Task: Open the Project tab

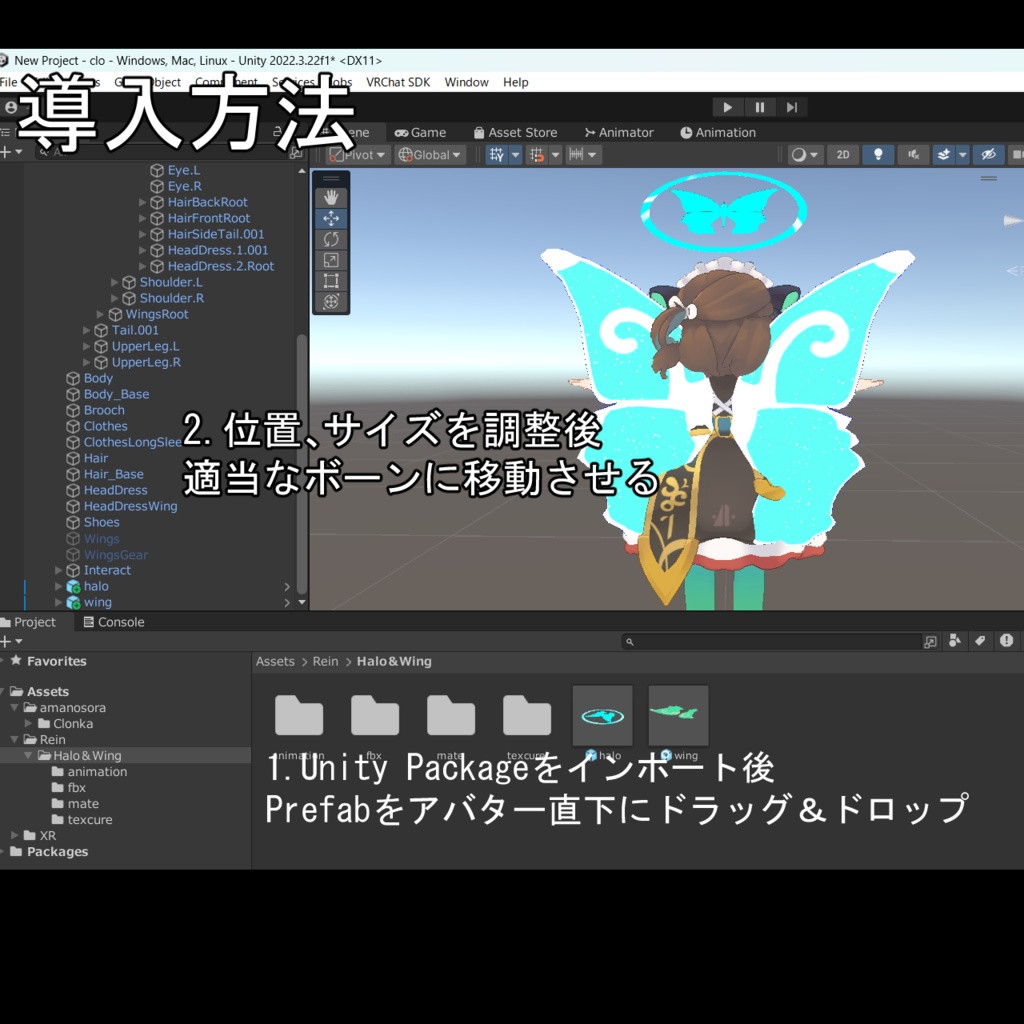Action: 29,622
